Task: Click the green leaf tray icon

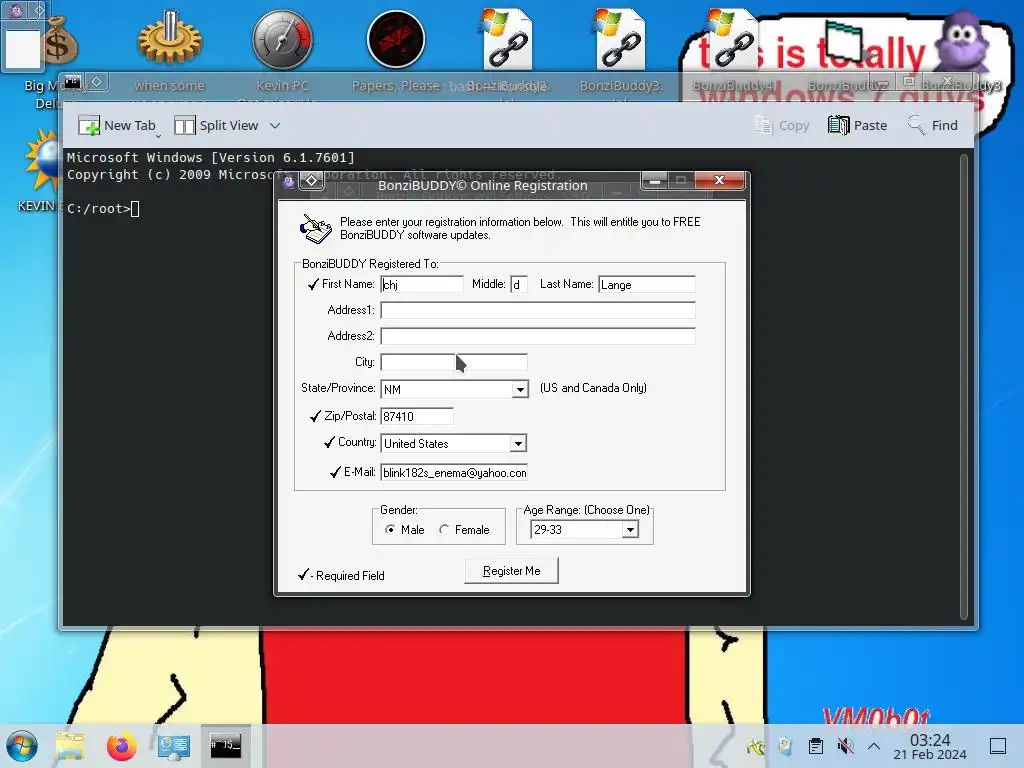Action: (756, 746)
